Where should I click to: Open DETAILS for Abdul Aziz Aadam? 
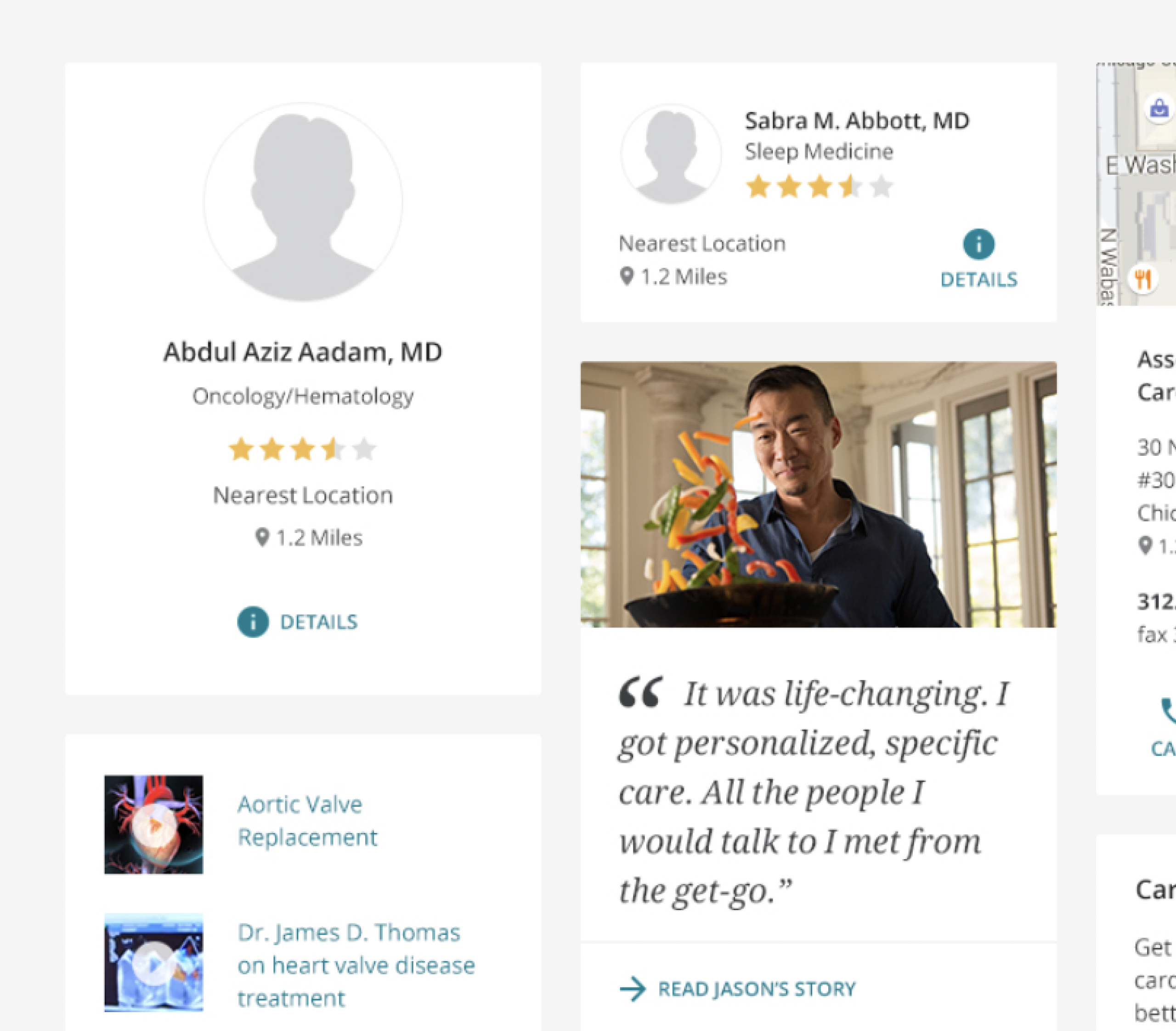pos(319,622)
